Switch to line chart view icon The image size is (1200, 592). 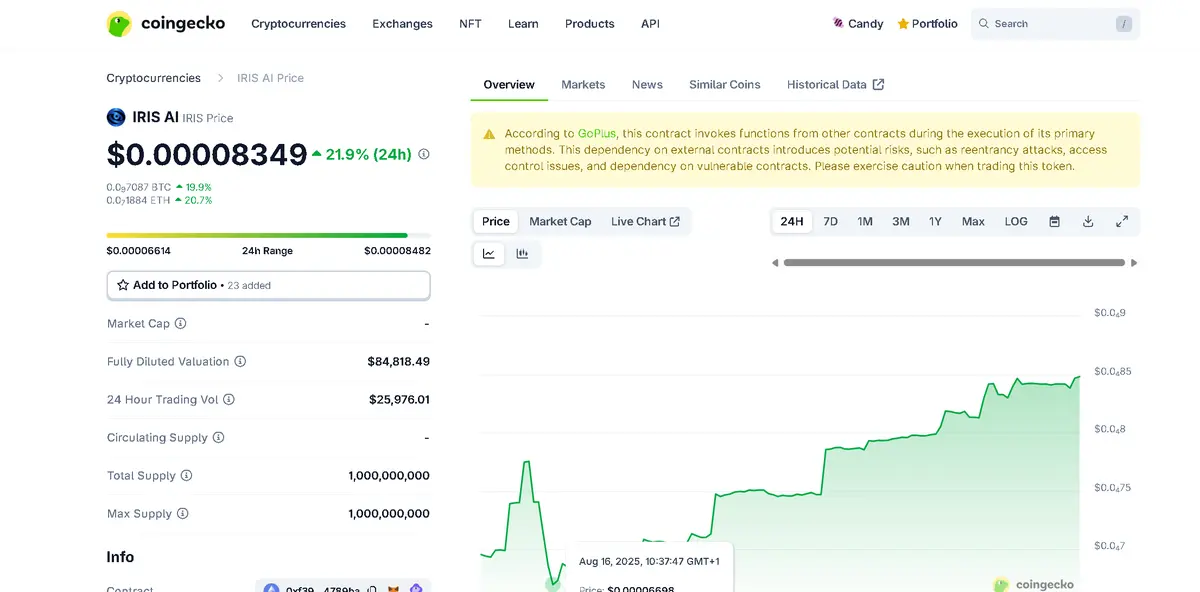[x=489, y=254]
